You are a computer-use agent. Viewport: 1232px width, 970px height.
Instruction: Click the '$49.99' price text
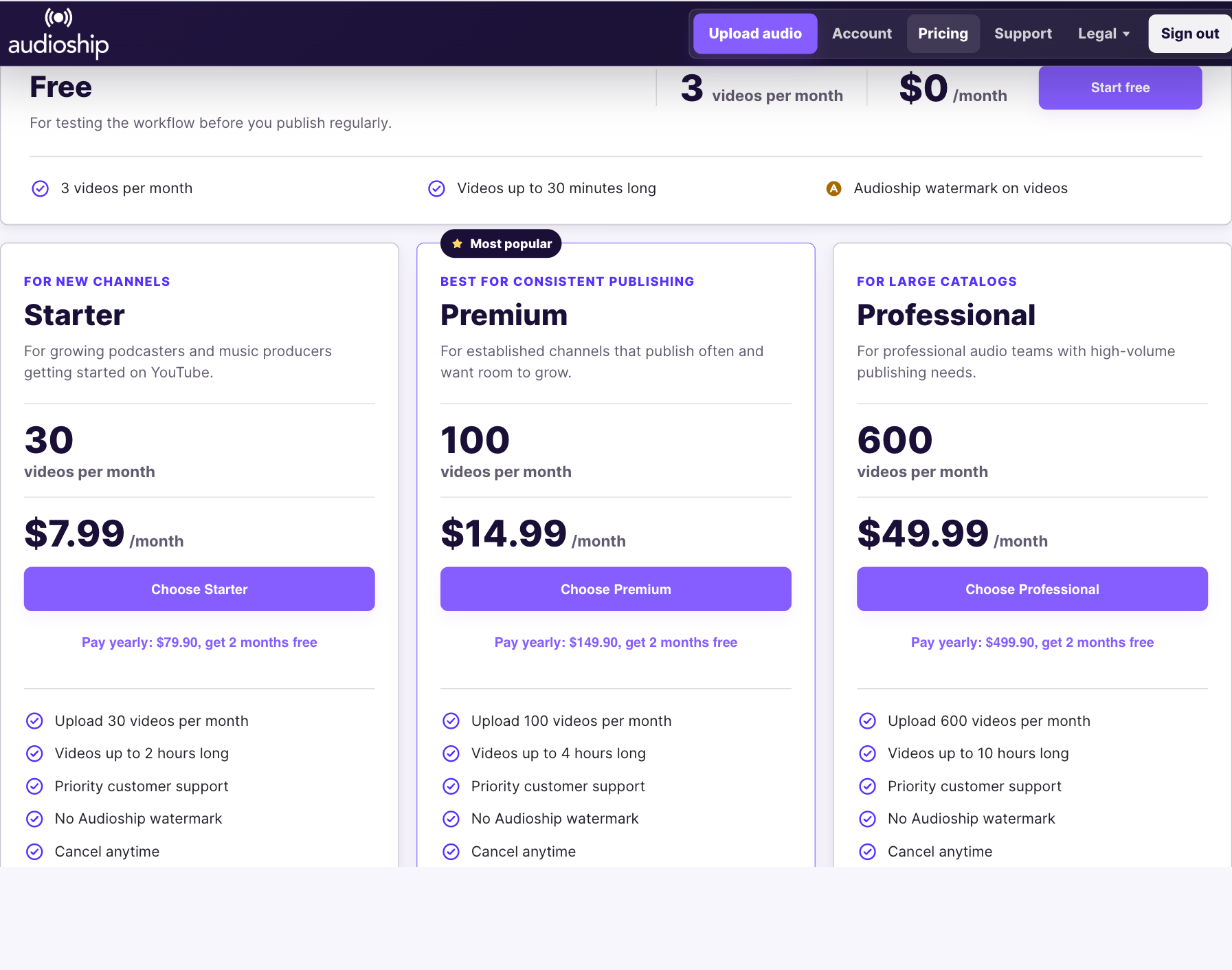[923, 533]
